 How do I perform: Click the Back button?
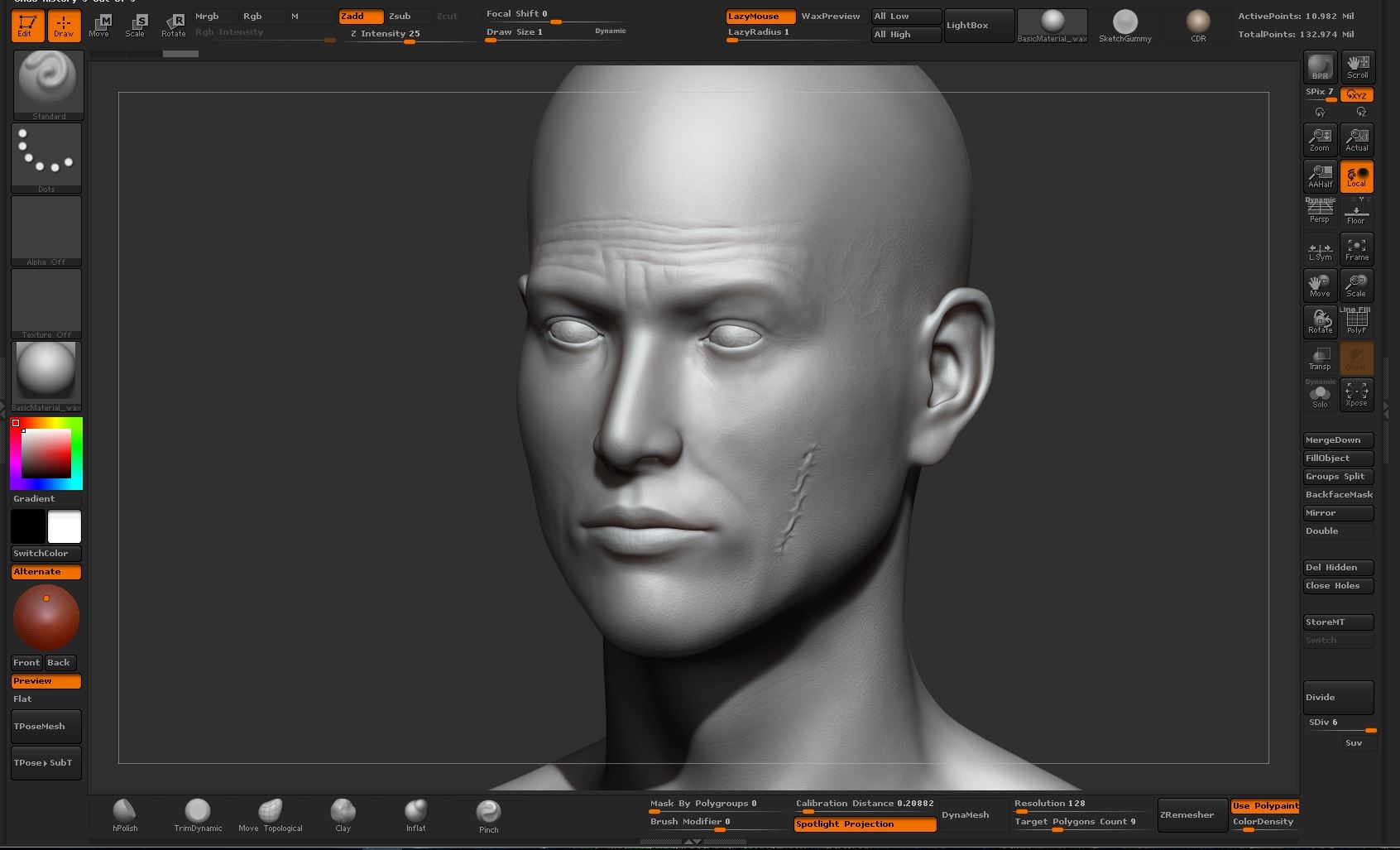pos(60,663)
